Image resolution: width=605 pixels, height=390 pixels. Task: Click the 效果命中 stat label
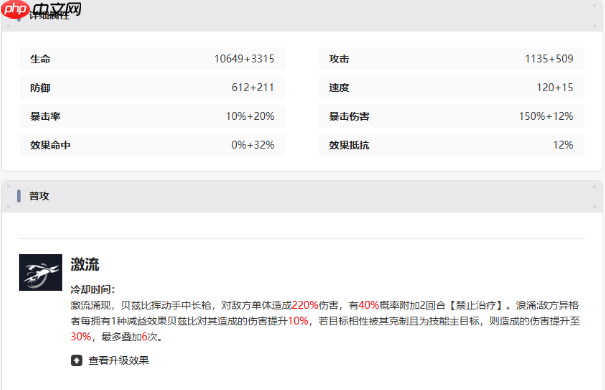(50, 145)
